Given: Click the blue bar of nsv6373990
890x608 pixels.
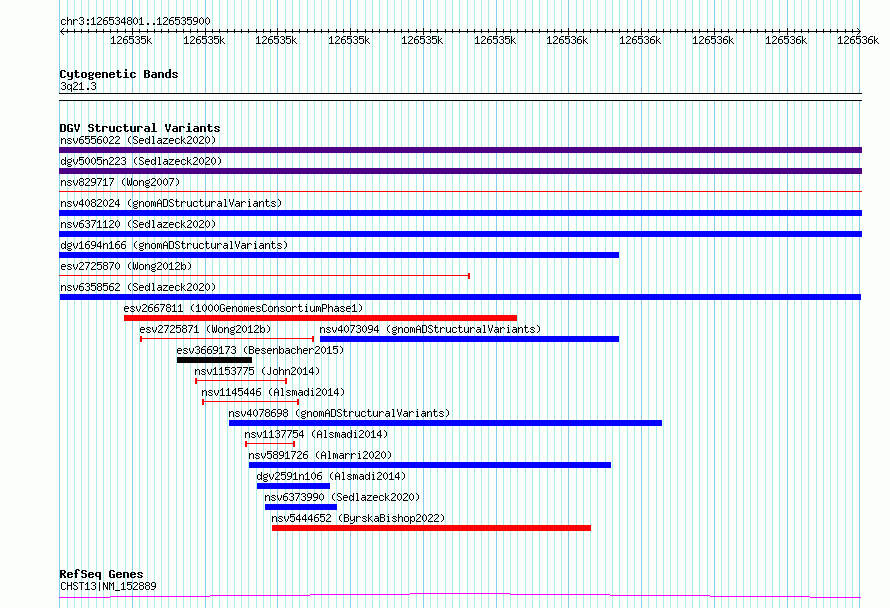Looking at the screenshot, I should 301,507.
